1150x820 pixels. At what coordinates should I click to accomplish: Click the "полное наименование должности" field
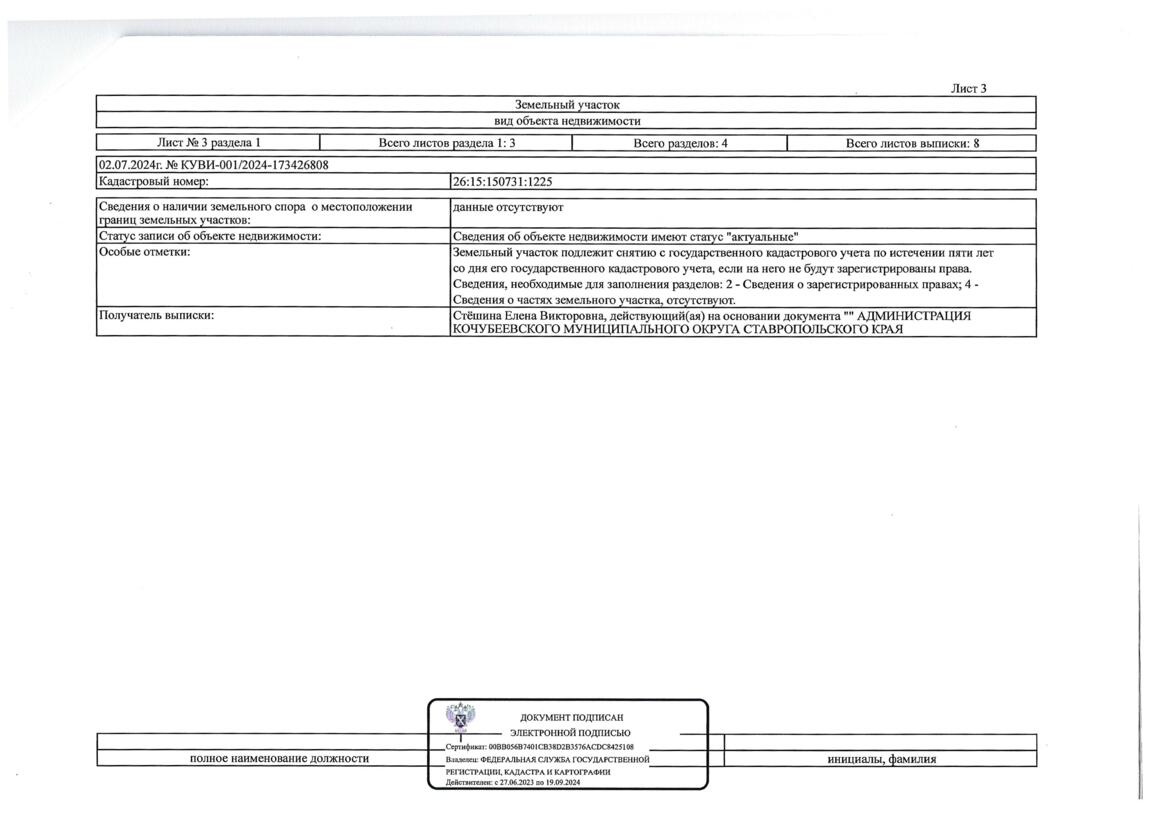[279, 758]
